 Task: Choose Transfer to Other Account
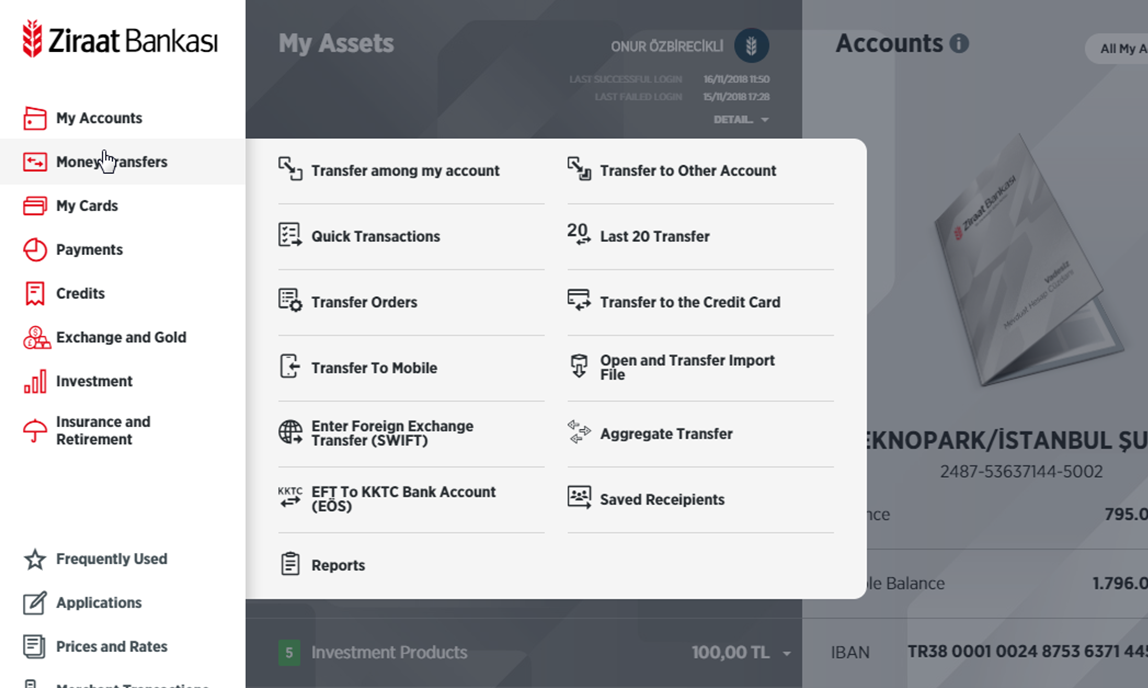[x=687, y=171]
